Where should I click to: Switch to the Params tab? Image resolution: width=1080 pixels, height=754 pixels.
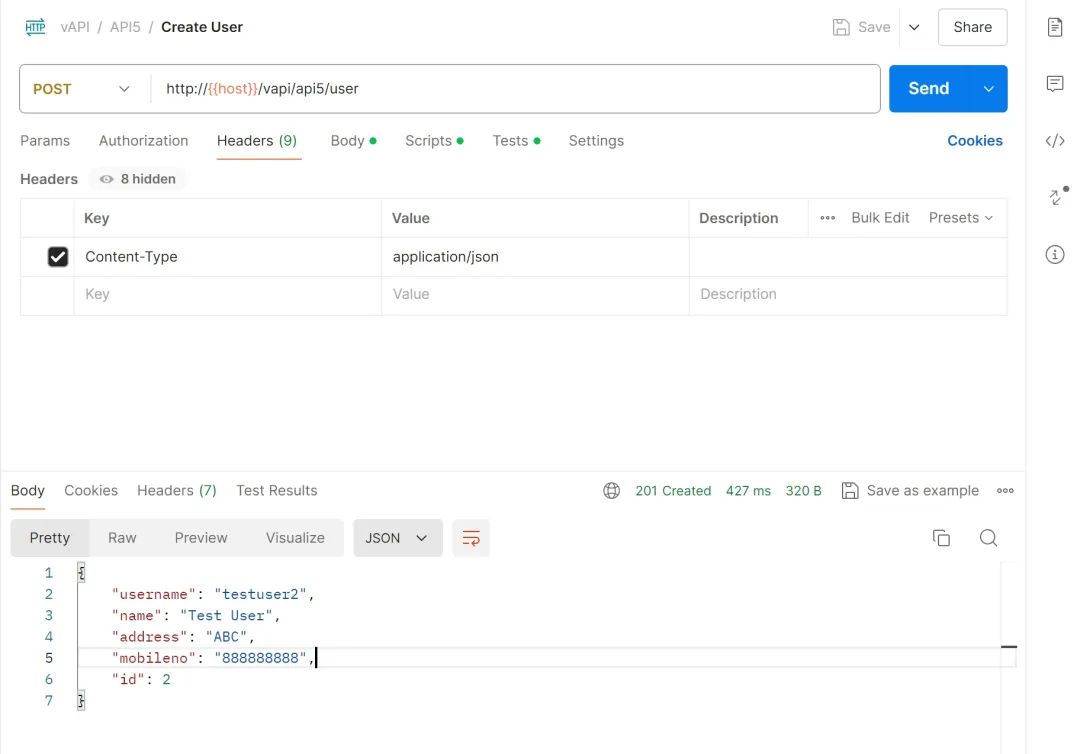pos(45,140)
